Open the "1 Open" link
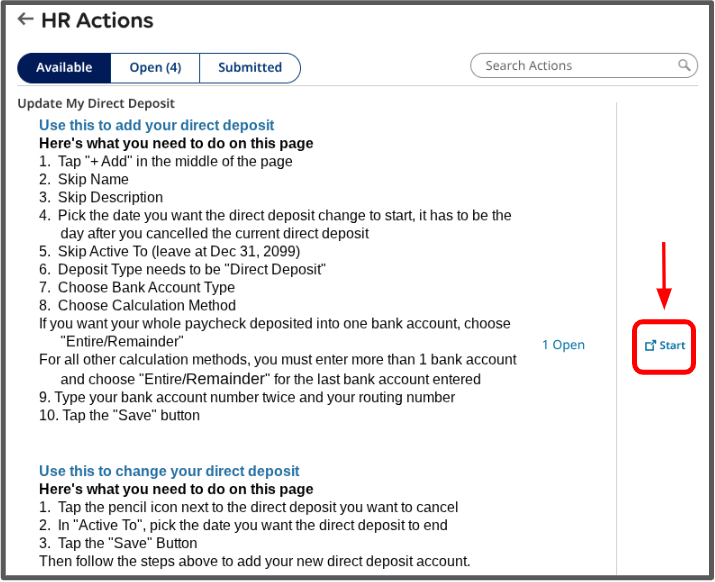 click(x=563, y=345)
